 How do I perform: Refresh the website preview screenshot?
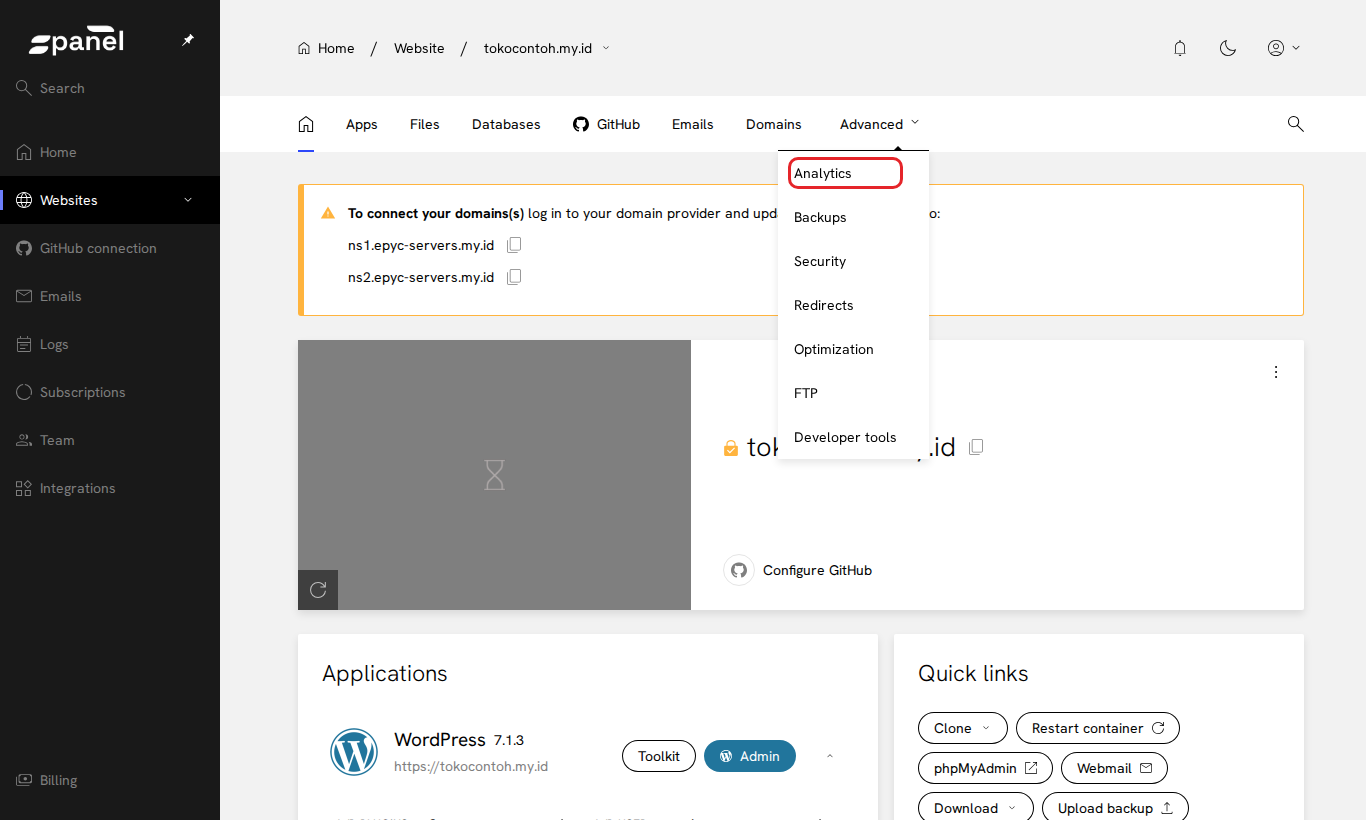318,590
